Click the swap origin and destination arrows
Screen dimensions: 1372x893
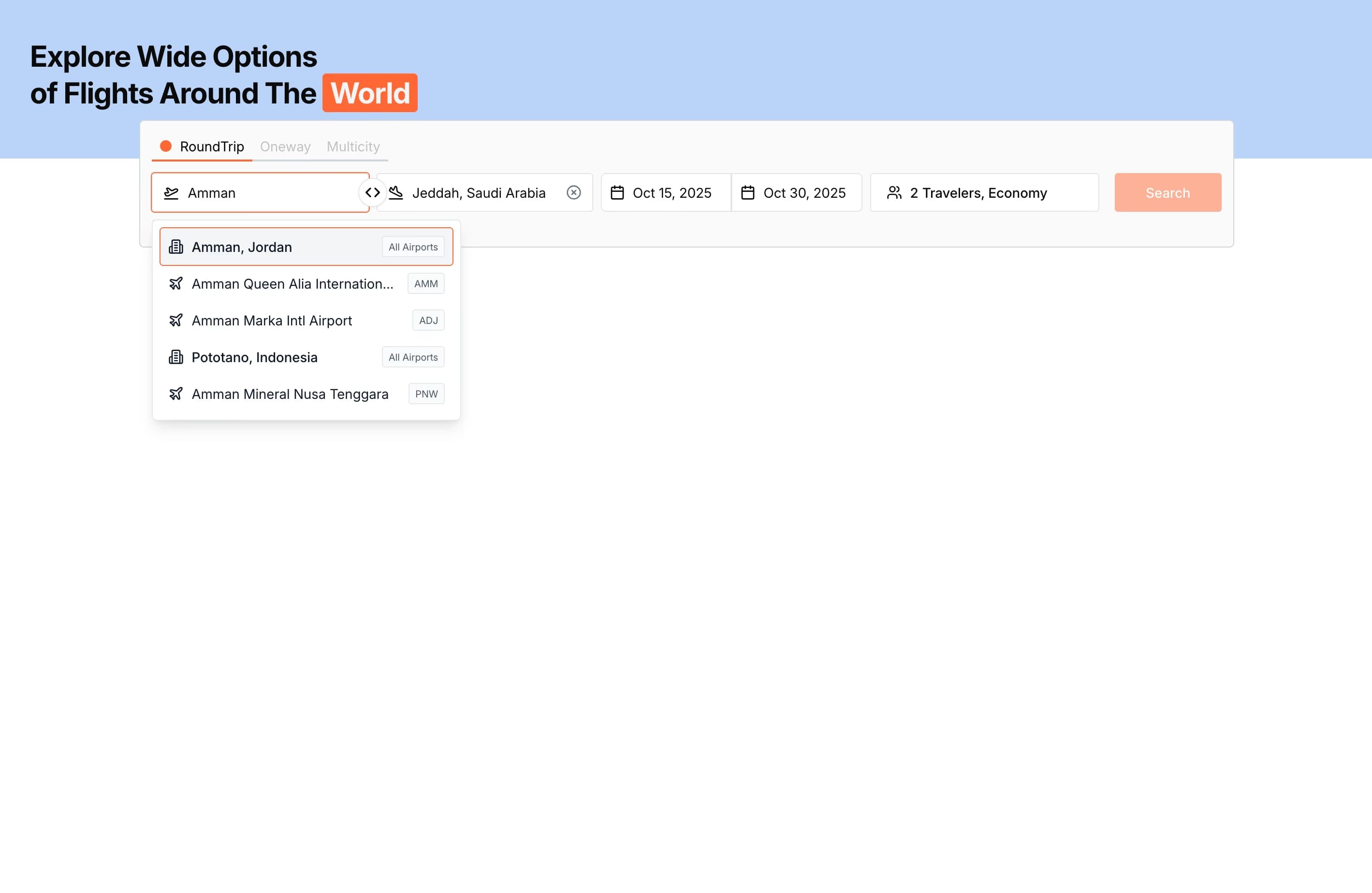pos(373,192)
